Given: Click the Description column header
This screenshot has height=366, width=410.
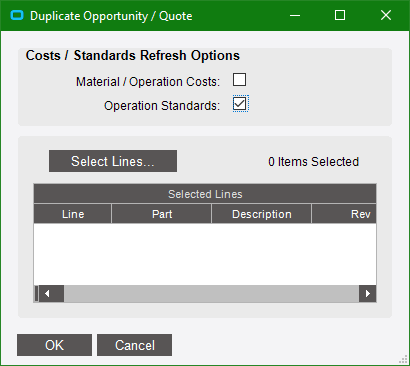Looking at the screenshot, I should tap(262, 214).
